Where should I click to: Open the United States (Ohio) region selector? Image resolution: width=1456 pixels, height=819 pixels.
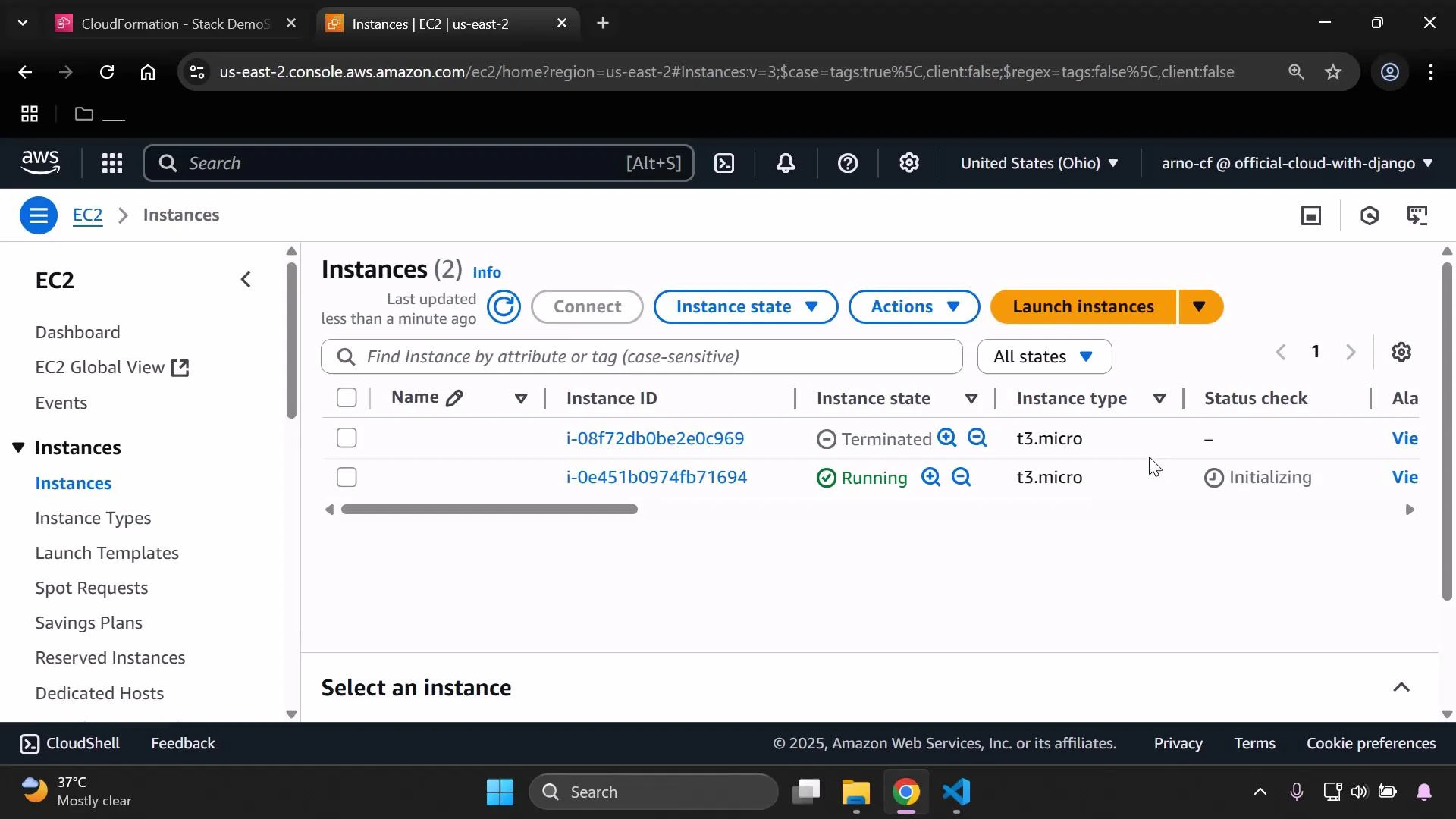coord(1040,163)
